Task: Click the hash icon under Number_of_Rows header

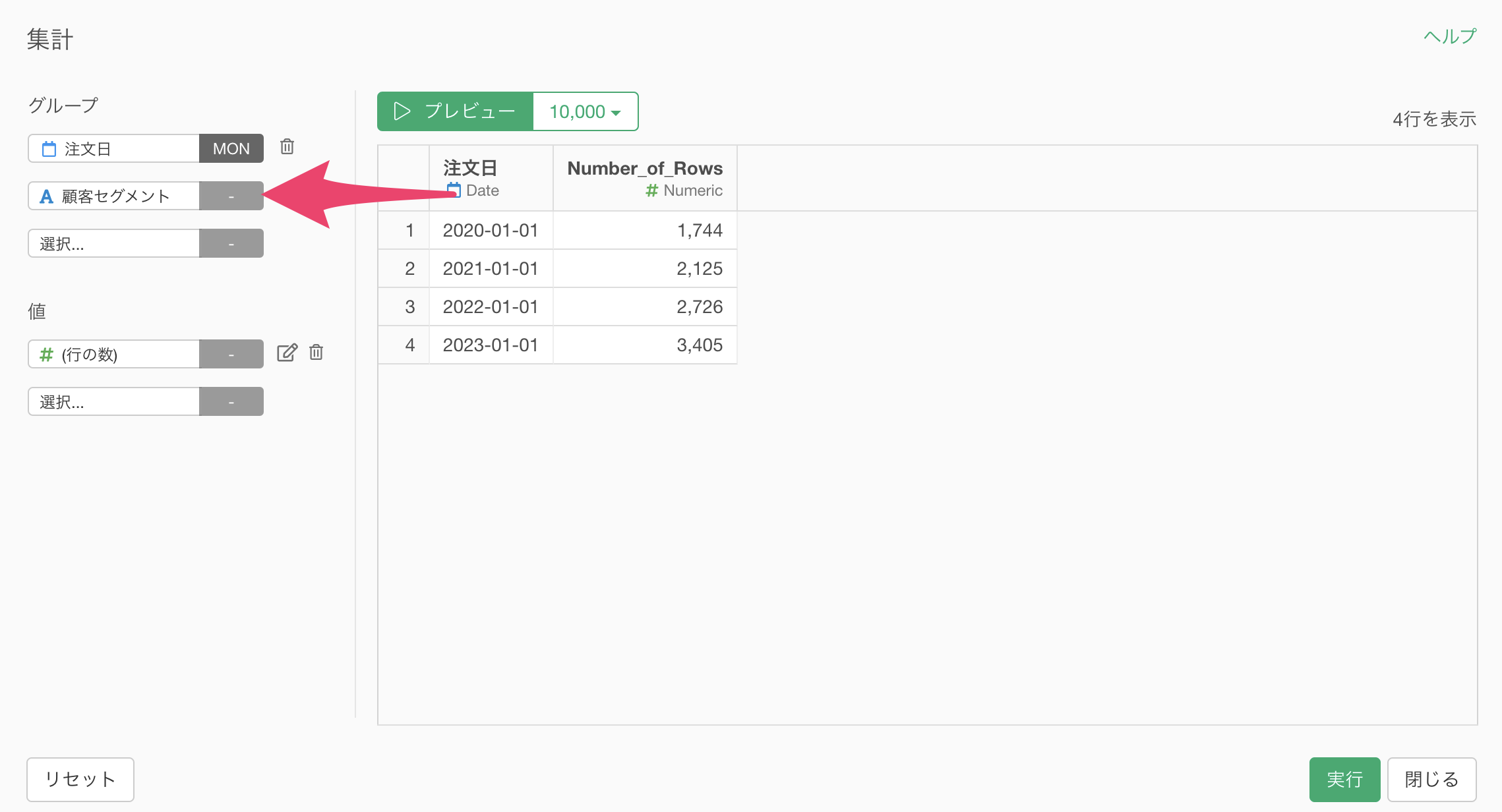Action: [x=651, y=190]
